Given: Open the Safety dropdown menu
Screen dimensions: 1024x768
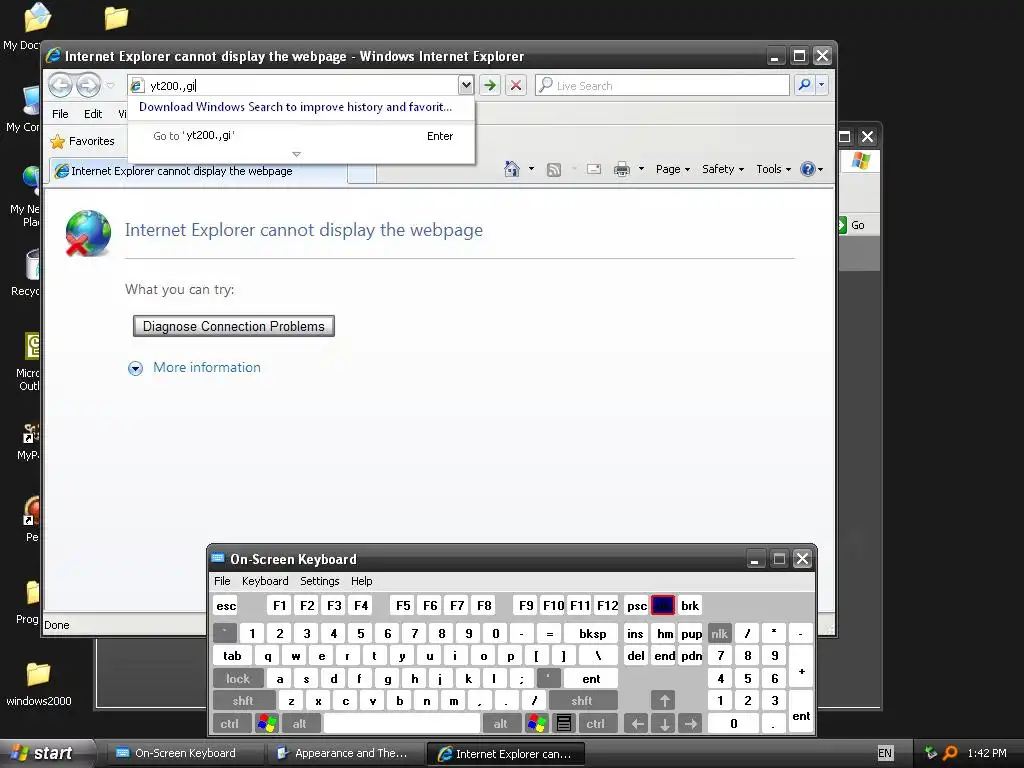Looking at the screenshot, I should click(723, 169).
